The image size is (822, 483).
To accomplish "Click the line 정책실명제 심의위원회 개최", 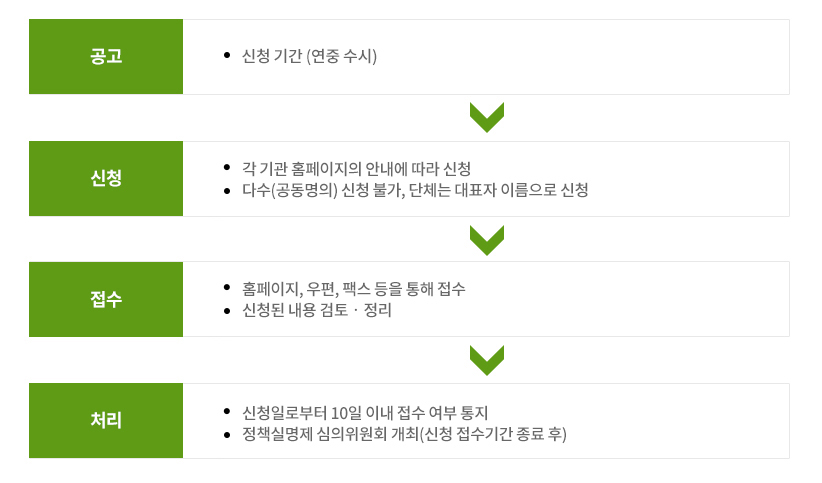I will point(404,434).
